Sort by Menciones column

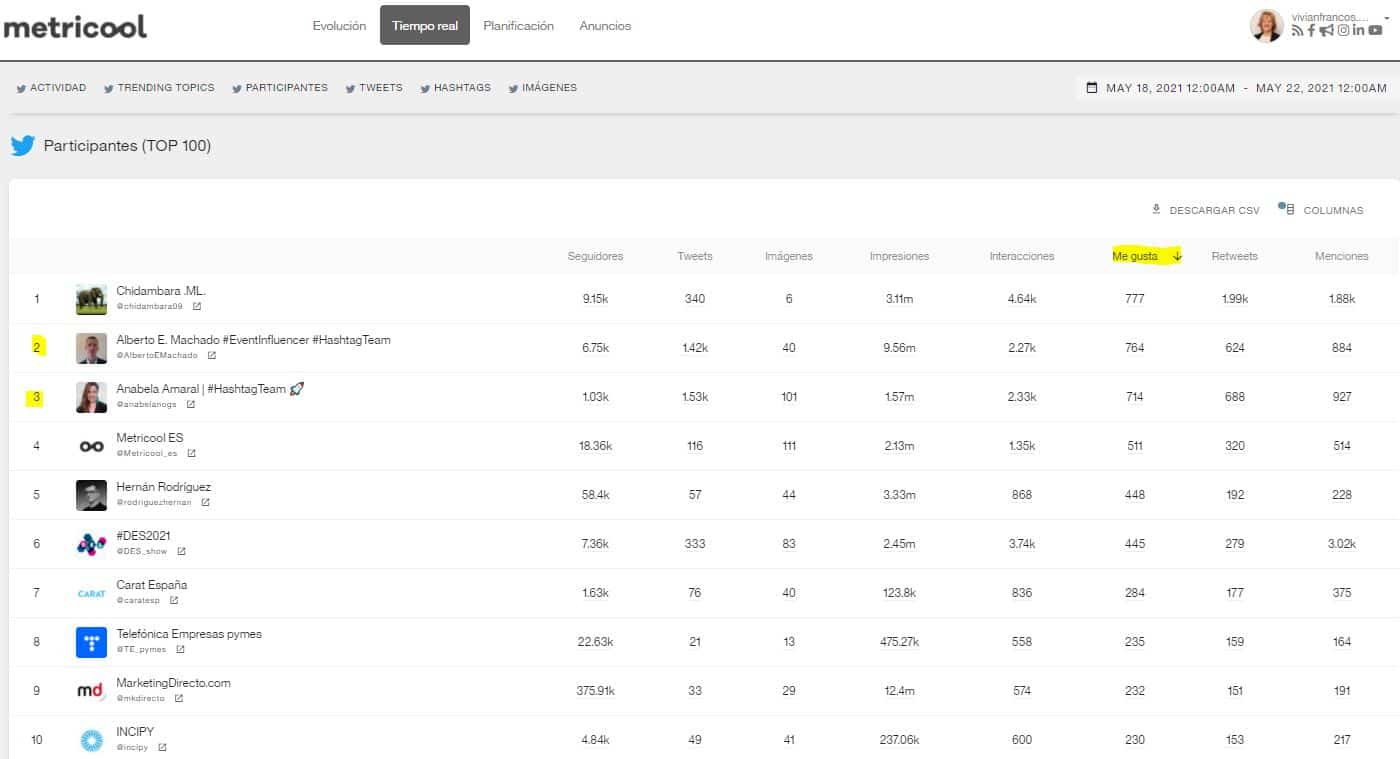pyautogui.click(x=1342, y=256)
